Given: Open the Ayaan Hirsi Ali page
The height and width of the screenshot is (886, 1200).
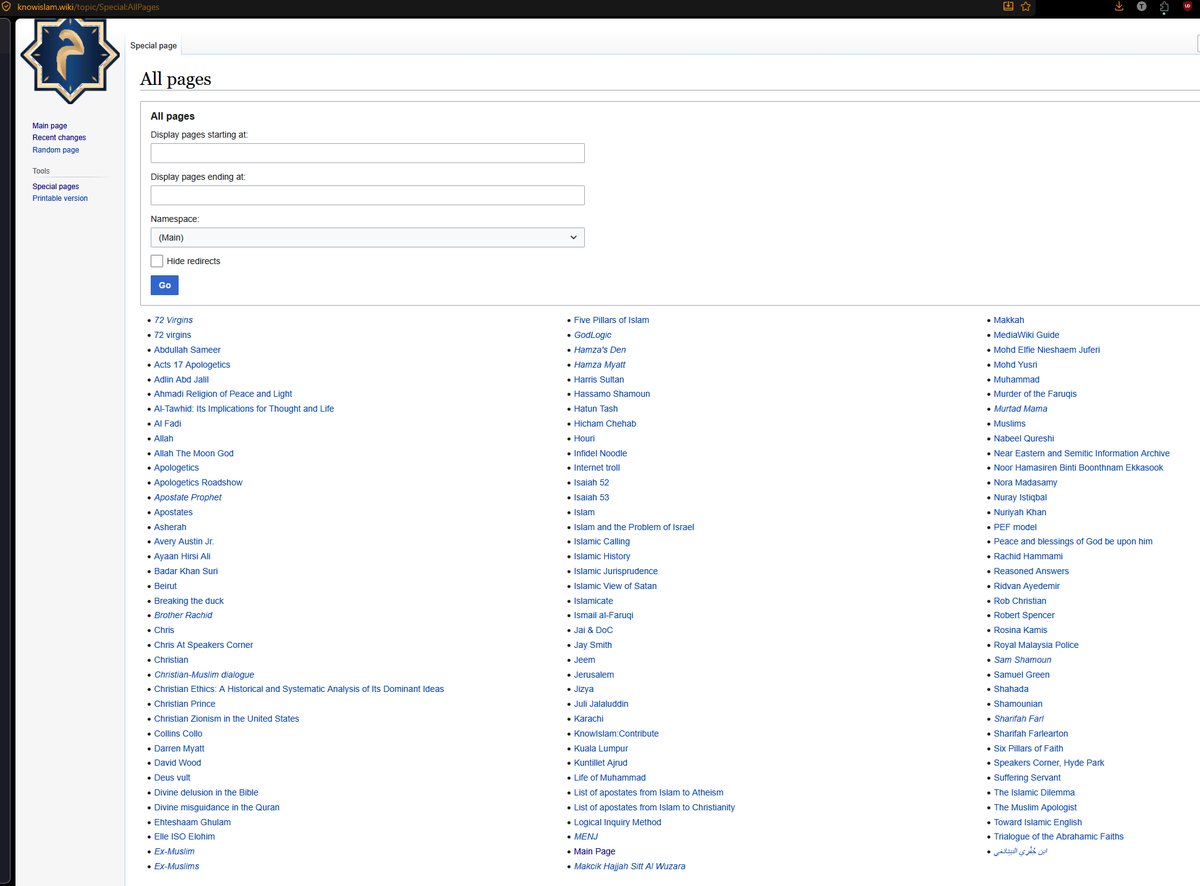Looking at the screenshot, I should [x=182, y=557].
